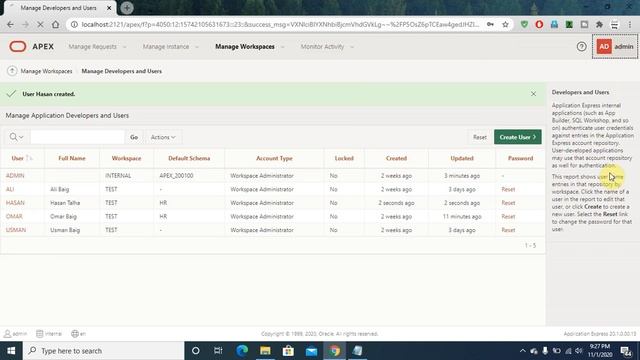Click the Account Type column header
This screenshot has height=360, width=640.
[x=274, y=158]
